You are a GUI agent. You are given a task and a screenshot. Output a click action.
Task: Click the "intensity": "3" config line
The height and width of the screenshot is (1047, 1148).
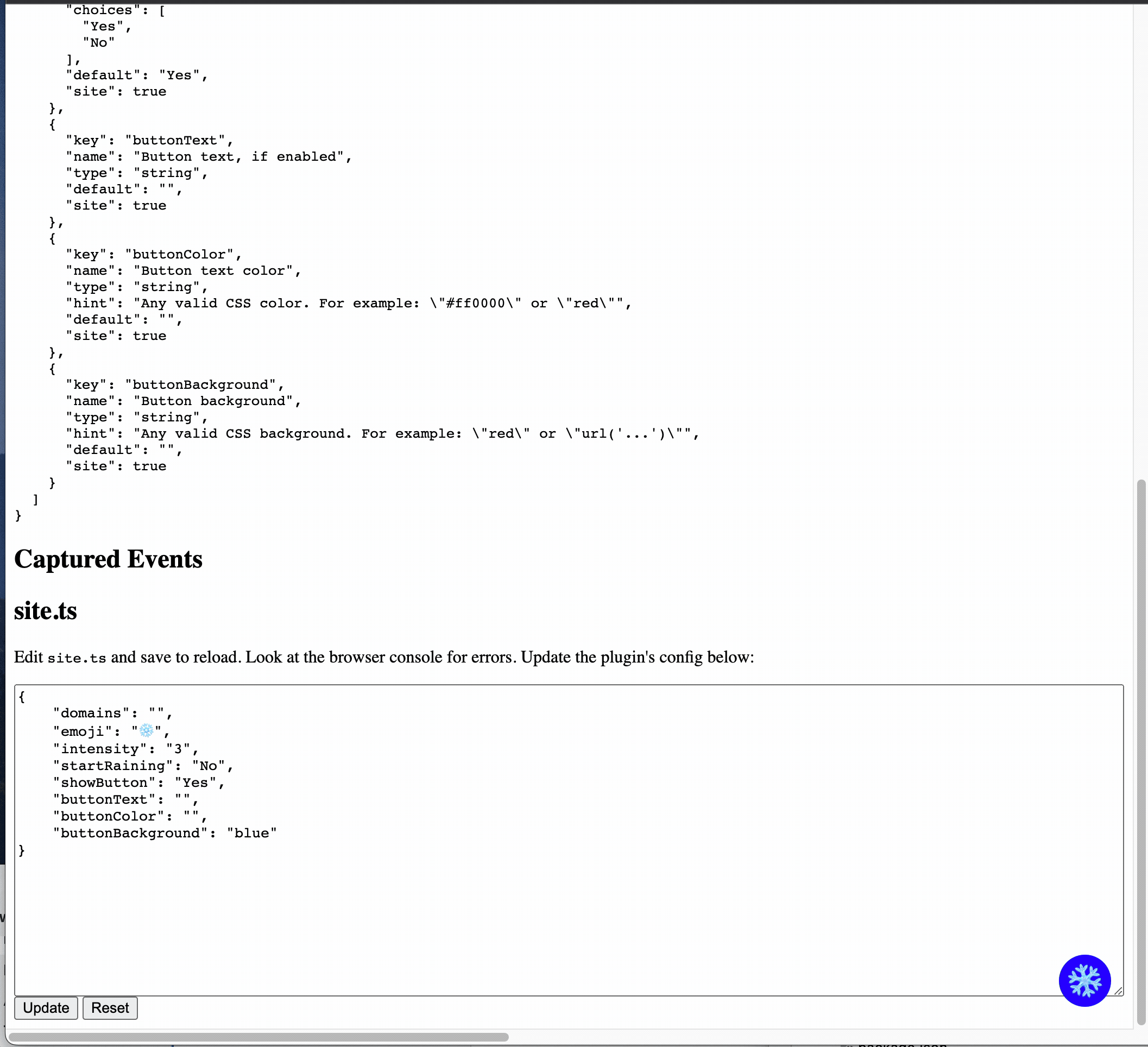126,749
